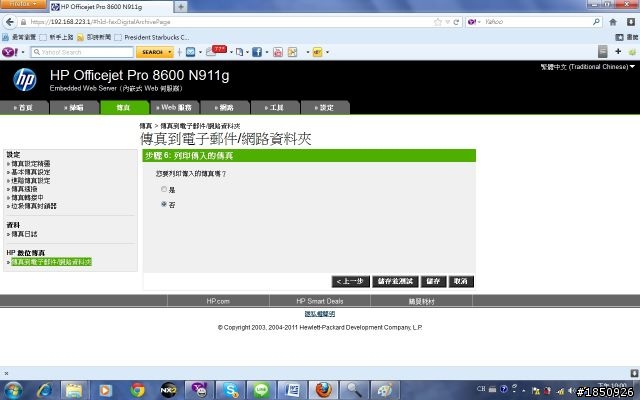640x400 pixels.
Task: Open highlighted 傳真到電子郵件/網路資料夾 sidebar link
Action: tap(51, 262)
